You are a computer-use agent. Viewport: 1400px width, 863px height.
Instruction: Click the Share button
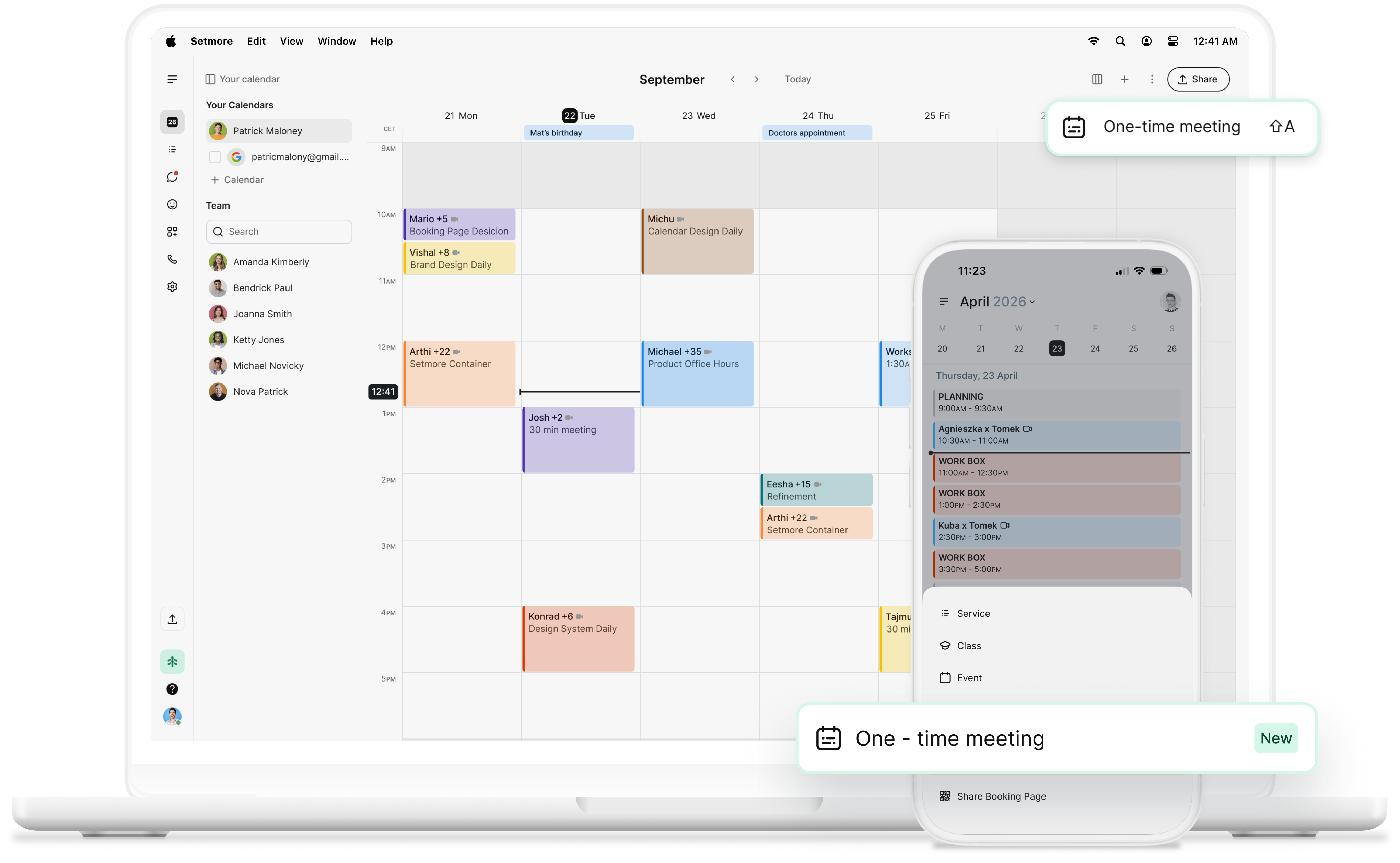click(1198, 79)
